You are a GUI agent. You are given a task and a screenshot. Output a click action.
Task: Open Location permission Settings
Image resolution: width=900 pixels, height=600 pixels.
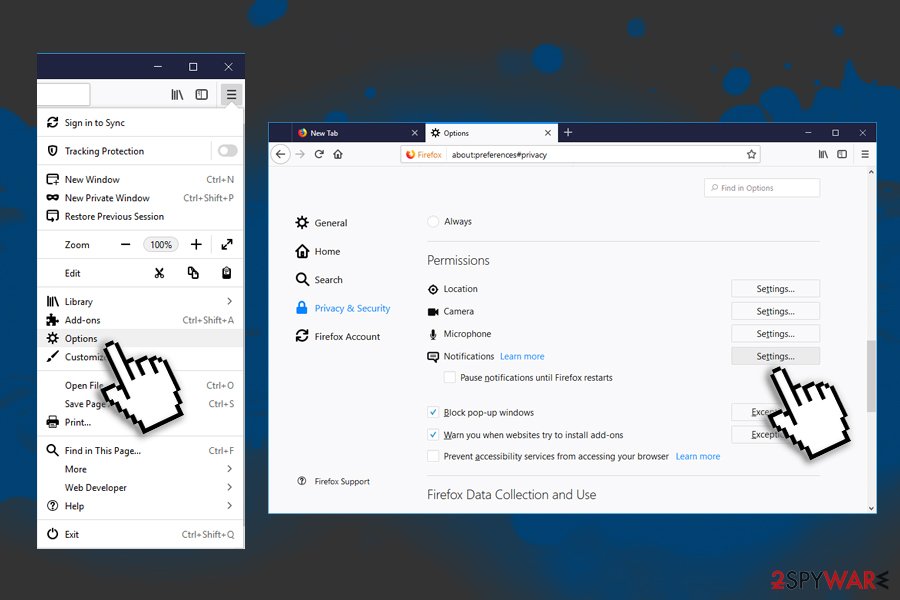[775, 289]
